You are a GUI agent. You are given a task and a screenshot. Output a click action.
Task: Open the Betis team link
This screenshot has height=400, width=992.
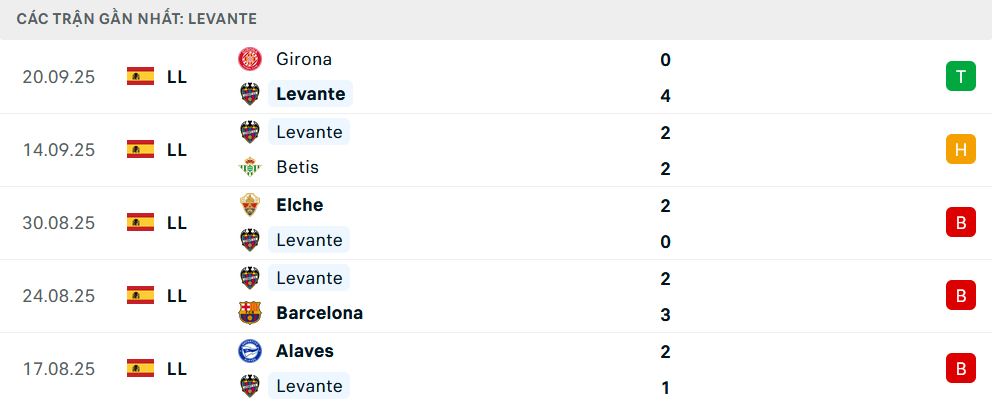(x=297, y=167)
